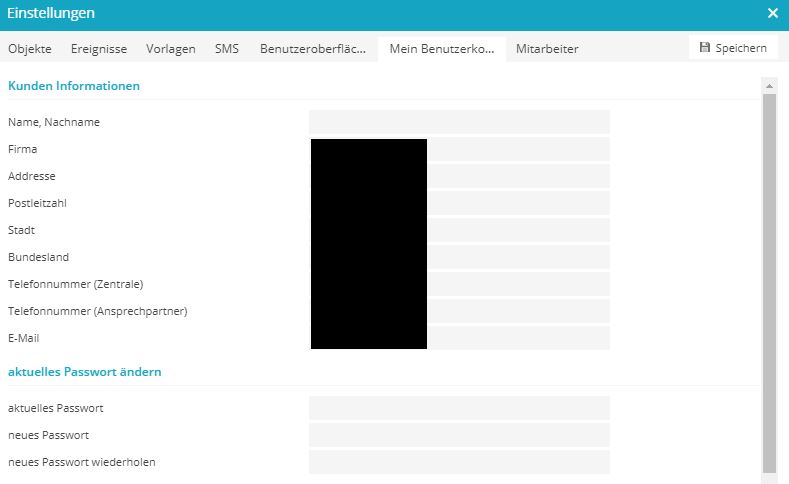The height and width of the screenshot is (484, 789).
Task: Click the Einstellungen title text
Action: [51, 13]
